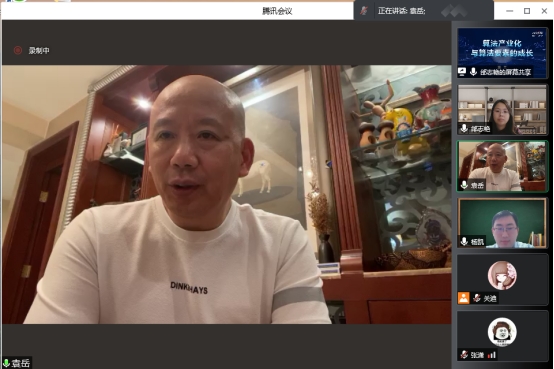The height and width of the screenshot is (369, 554).
Task: Select 杨凯's green-background video thumbnail
Action: click(x=502, y=223)
